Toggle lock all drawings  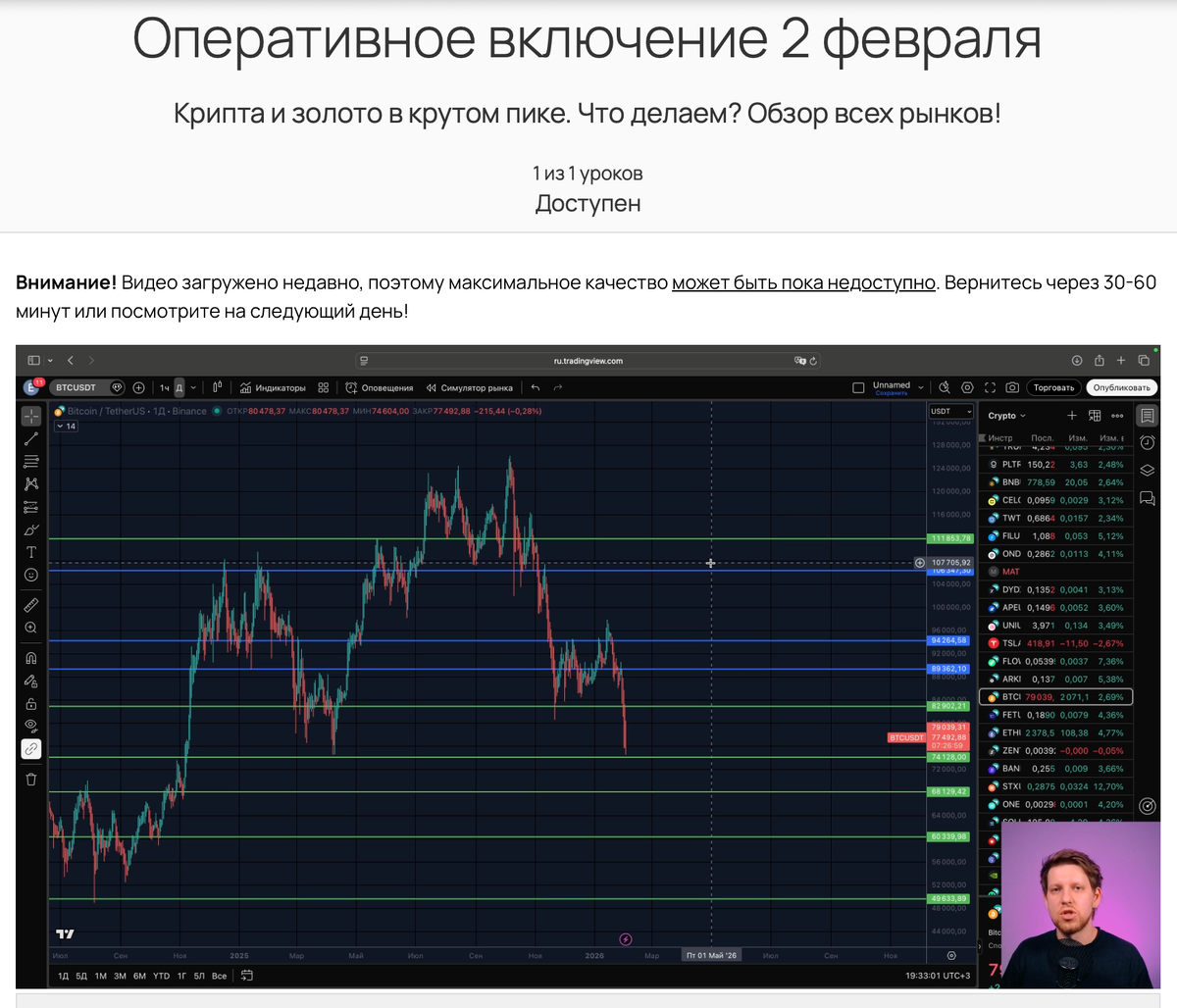click(31, 703)
